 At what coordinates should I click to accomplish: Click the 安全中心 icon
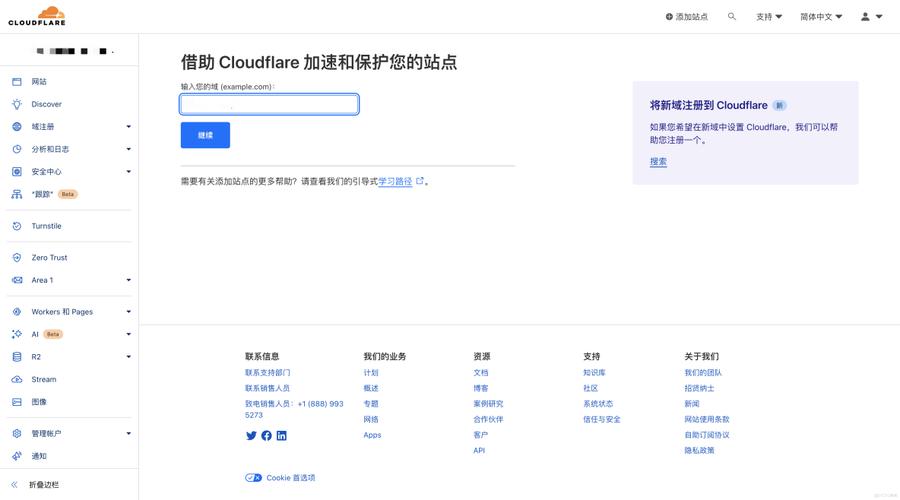17,171
